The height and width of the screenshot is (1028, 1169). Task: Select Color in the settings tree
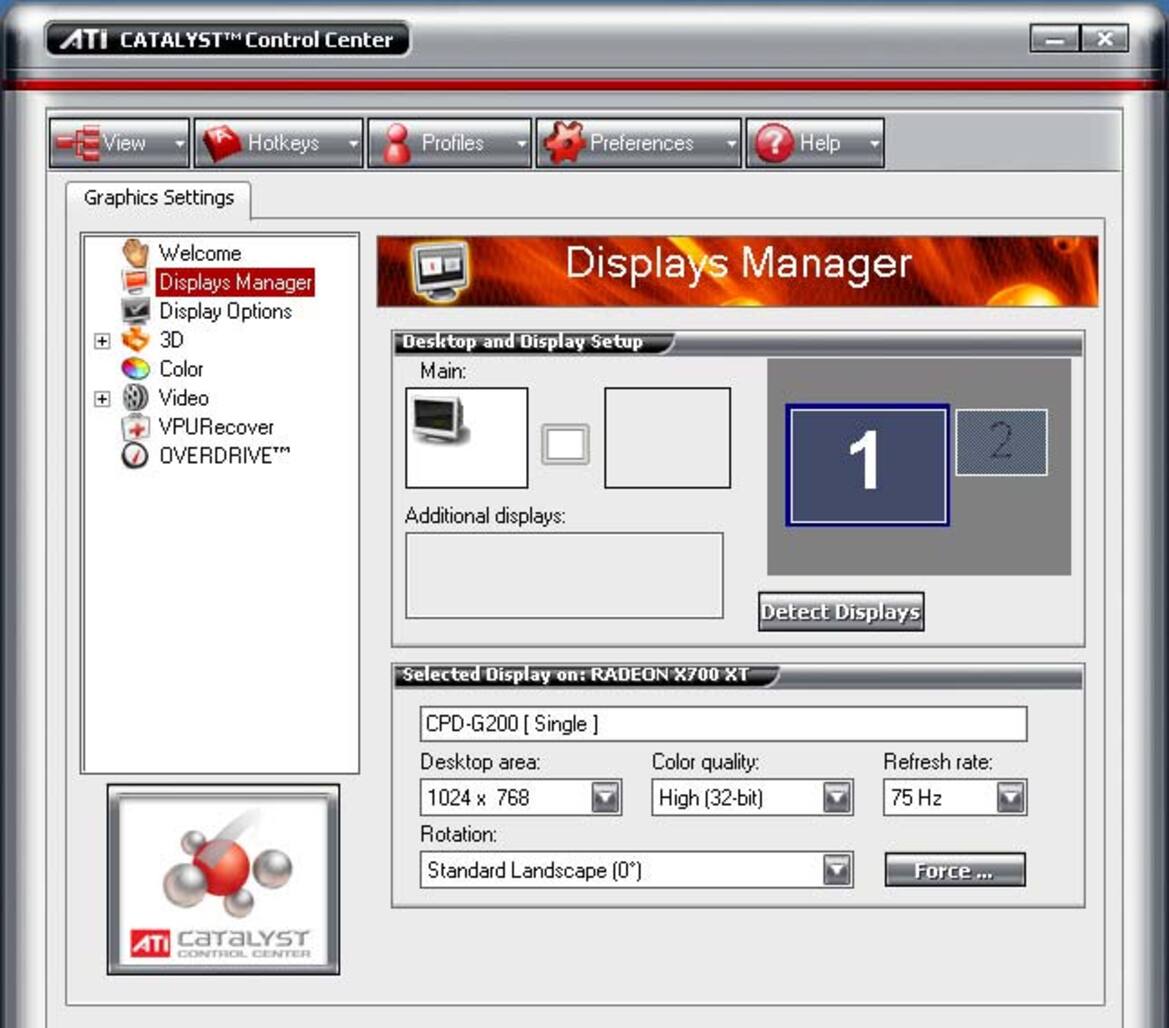click(x=181, y=369)
